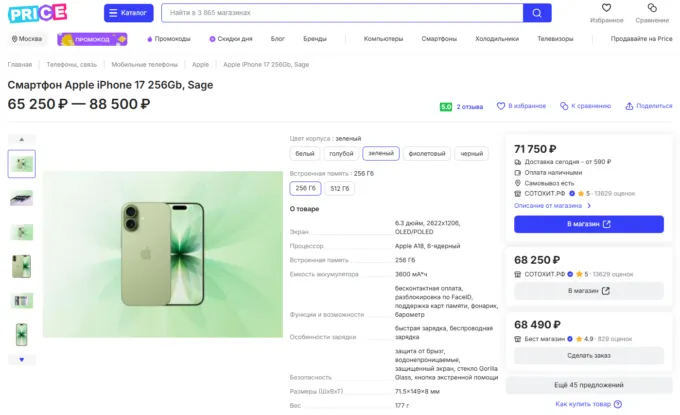Select the second product thumbnail

click(x=22, y=198)
